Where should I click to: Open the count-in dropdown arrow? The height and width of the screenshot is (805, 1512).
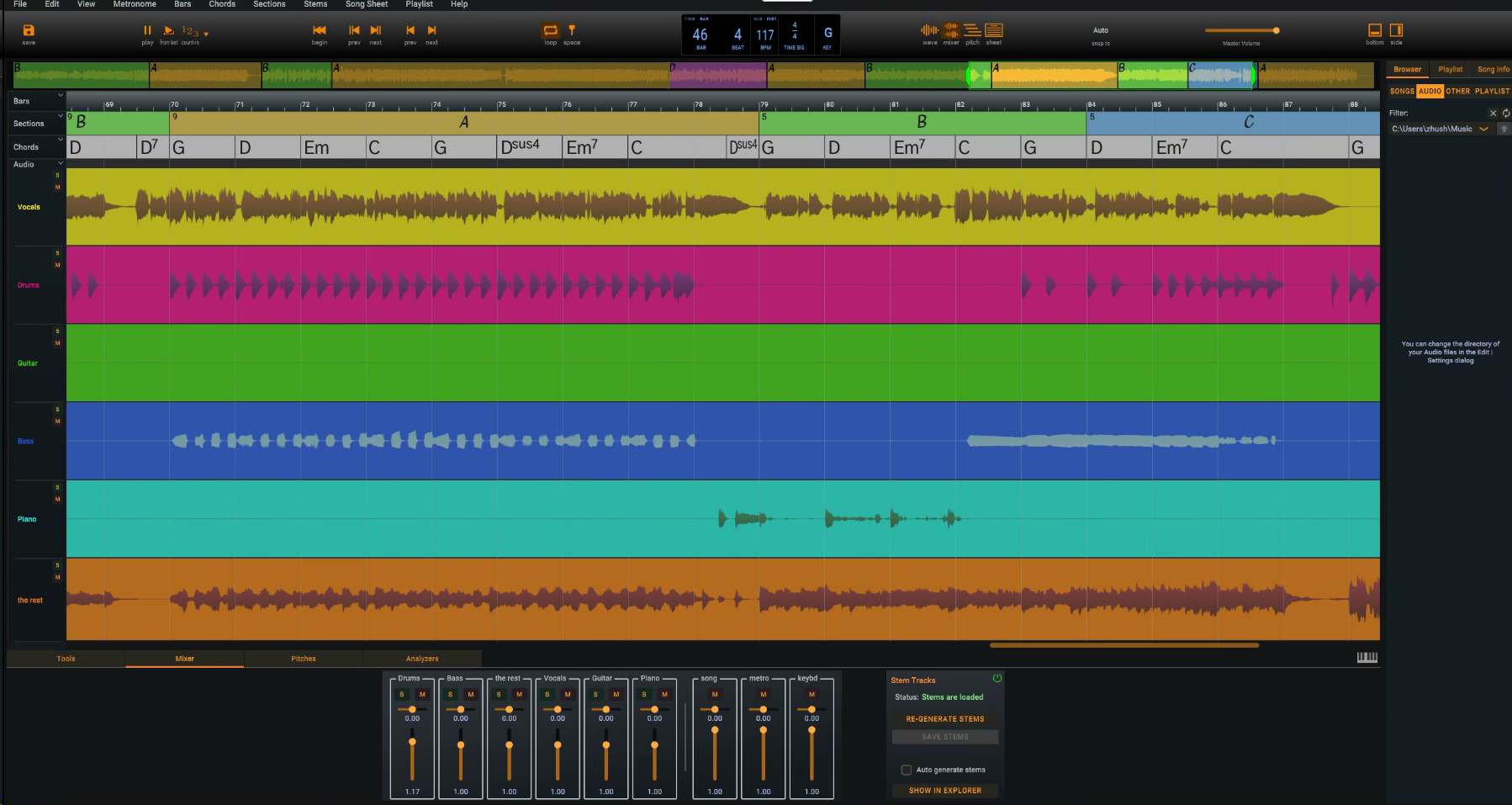pos(206,34)
